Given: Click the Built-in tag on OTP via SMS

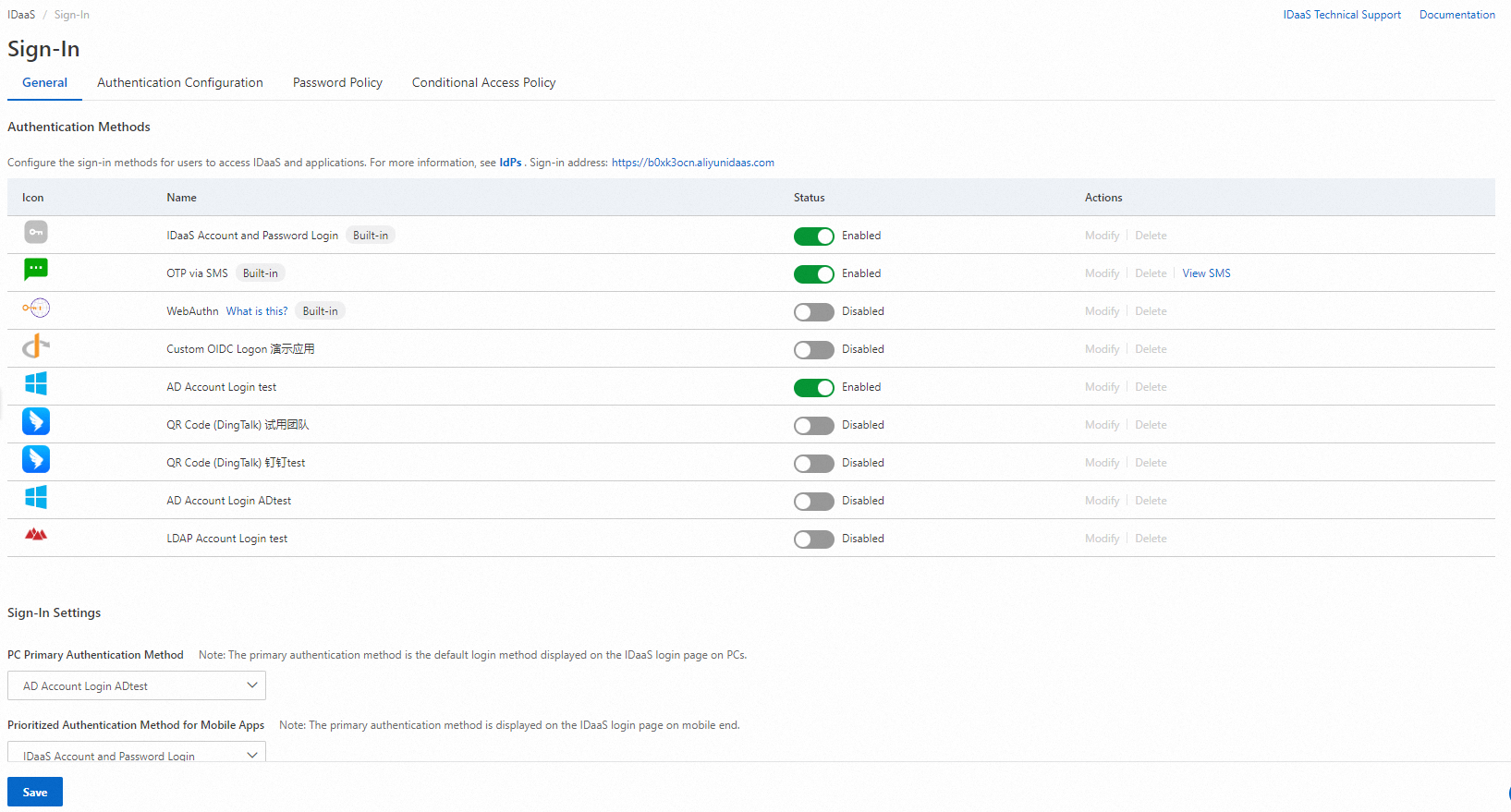Looking at the screenshot, I should 261,273.
